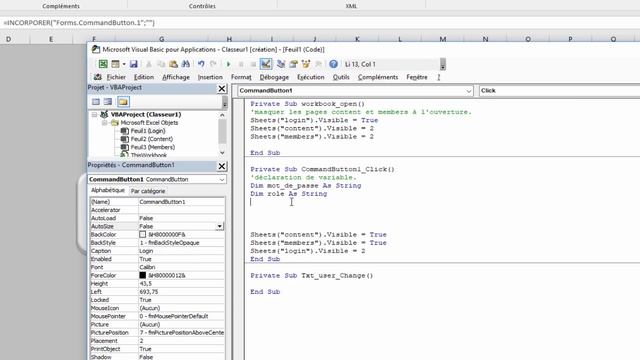Viewport: 640px width, 360px height.
Task: Open the Project Explorer toolbar icon
Action: click(x=281, y=64)
